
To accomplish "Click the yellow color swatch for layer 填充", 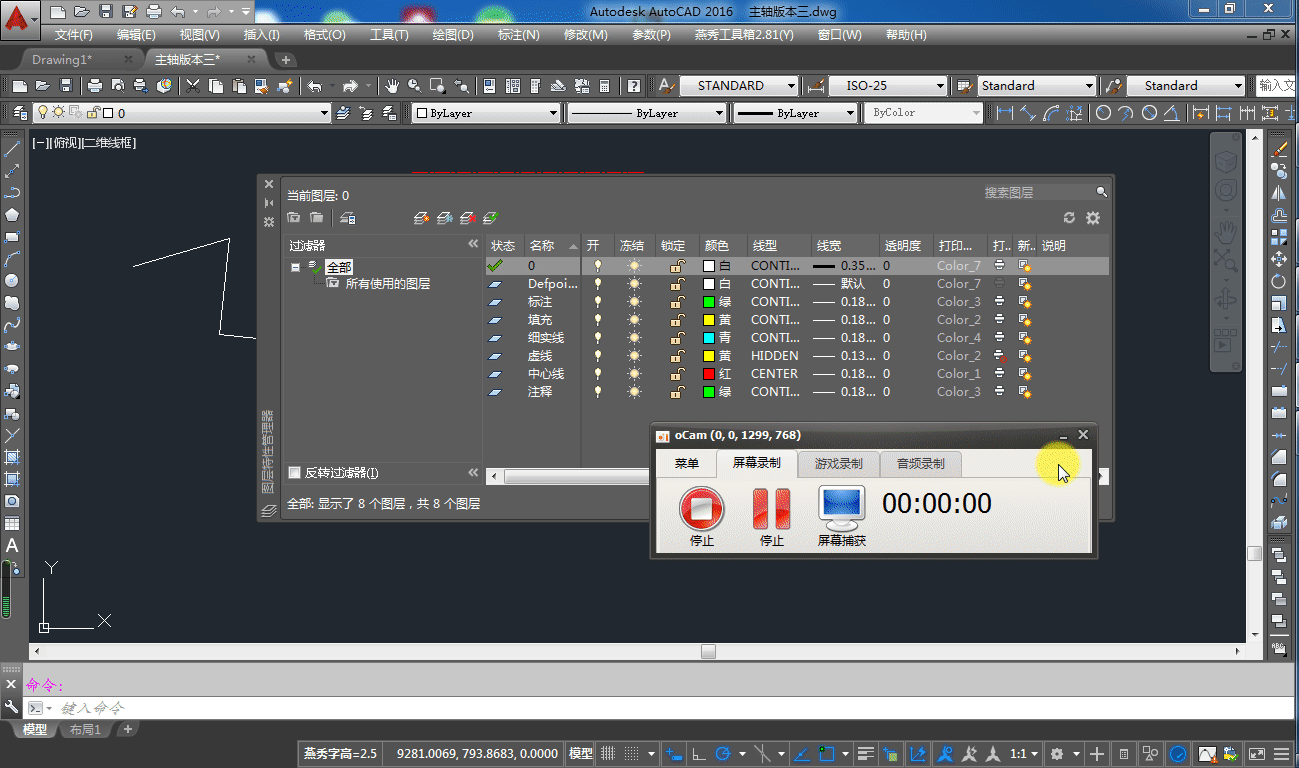I will tap(709, 320).
